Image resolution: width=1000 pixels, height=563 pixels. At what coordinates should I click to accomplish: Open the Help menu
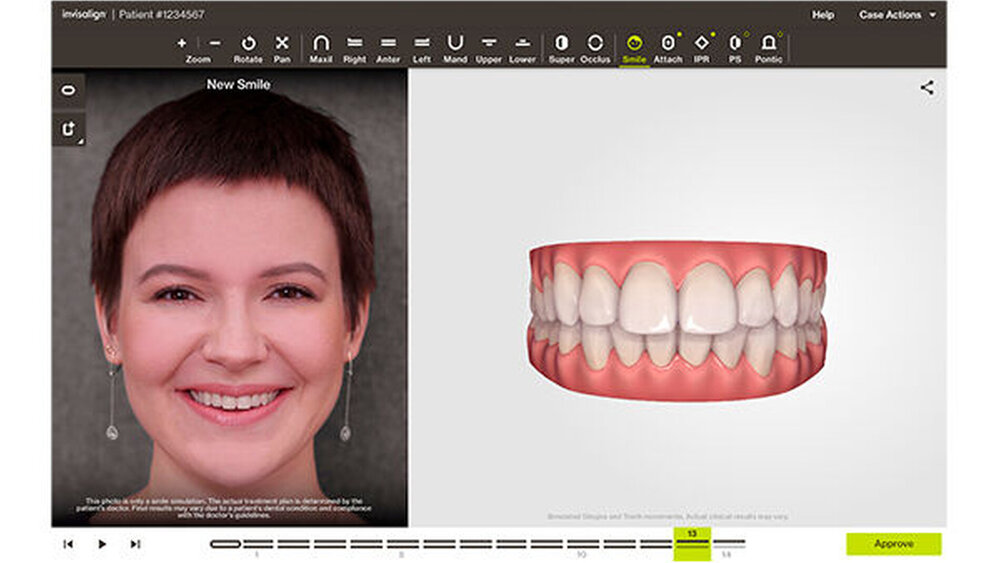coord(822,15)
